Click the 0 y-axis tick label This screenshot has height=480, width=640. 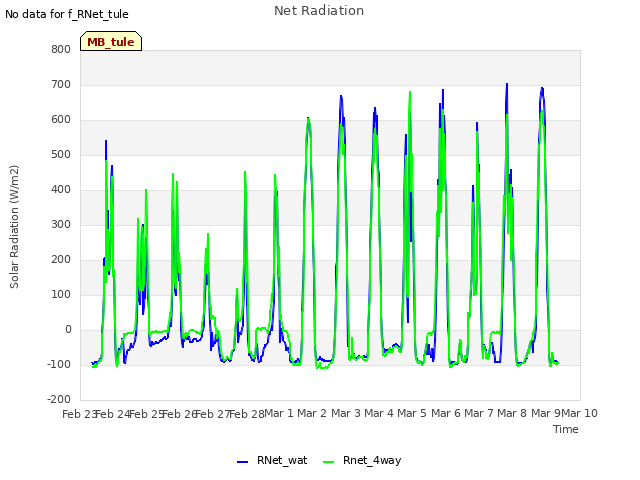[x=68, y=329]
